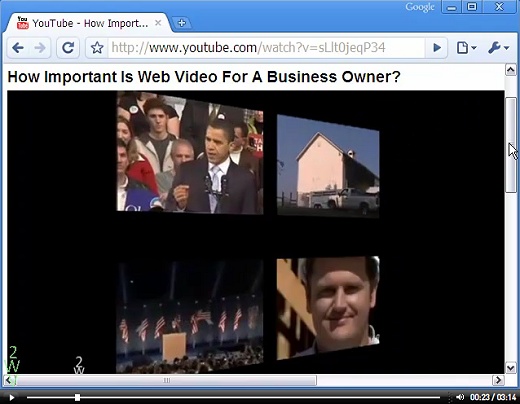This screenshot has height=404, width=520.
Task: Click the vertical scrollbar up arrow
Action: (511, 70)
